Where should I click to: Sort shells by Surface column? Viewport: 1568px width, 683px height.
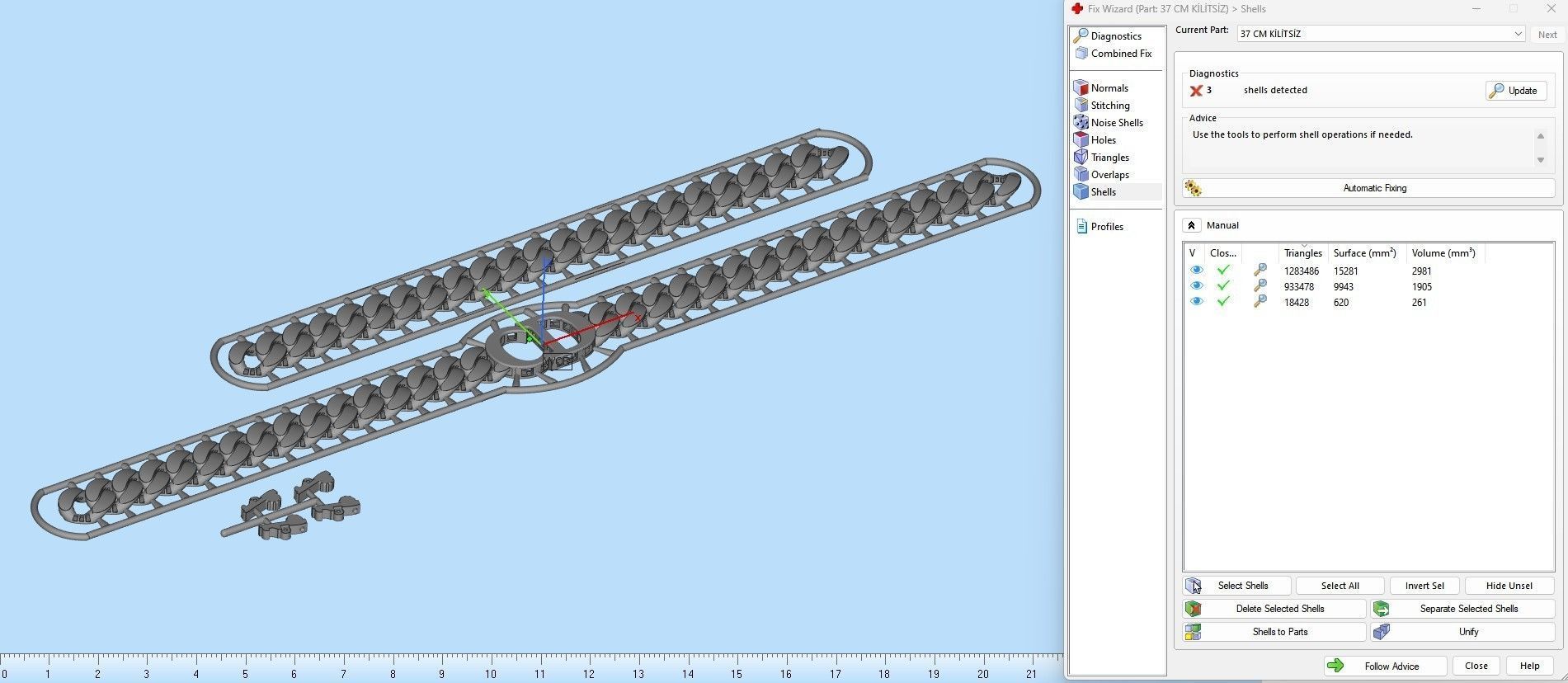click(x=1365, y=253)
